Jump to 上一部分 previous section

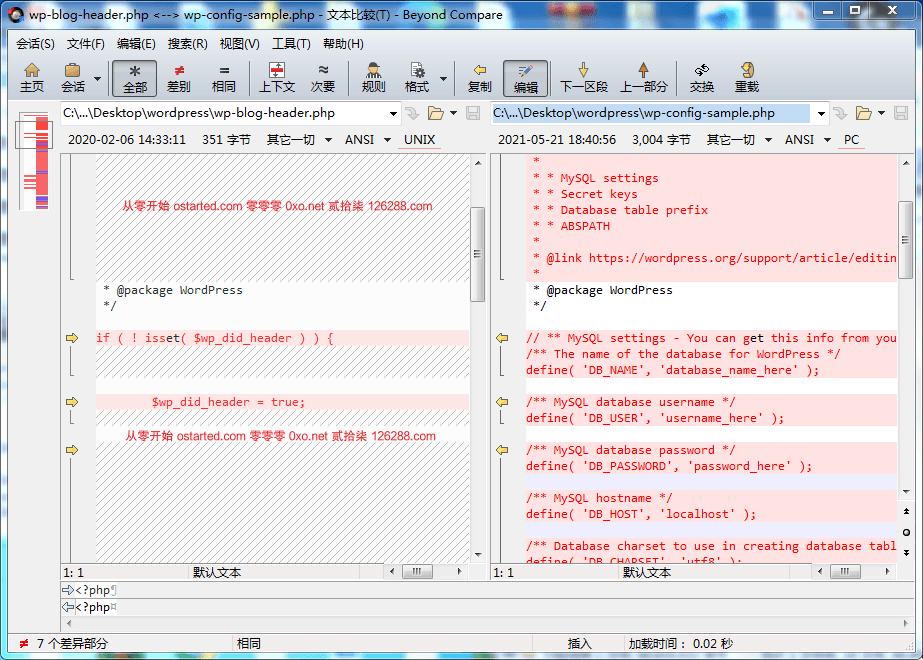click(x=643, y=78)
